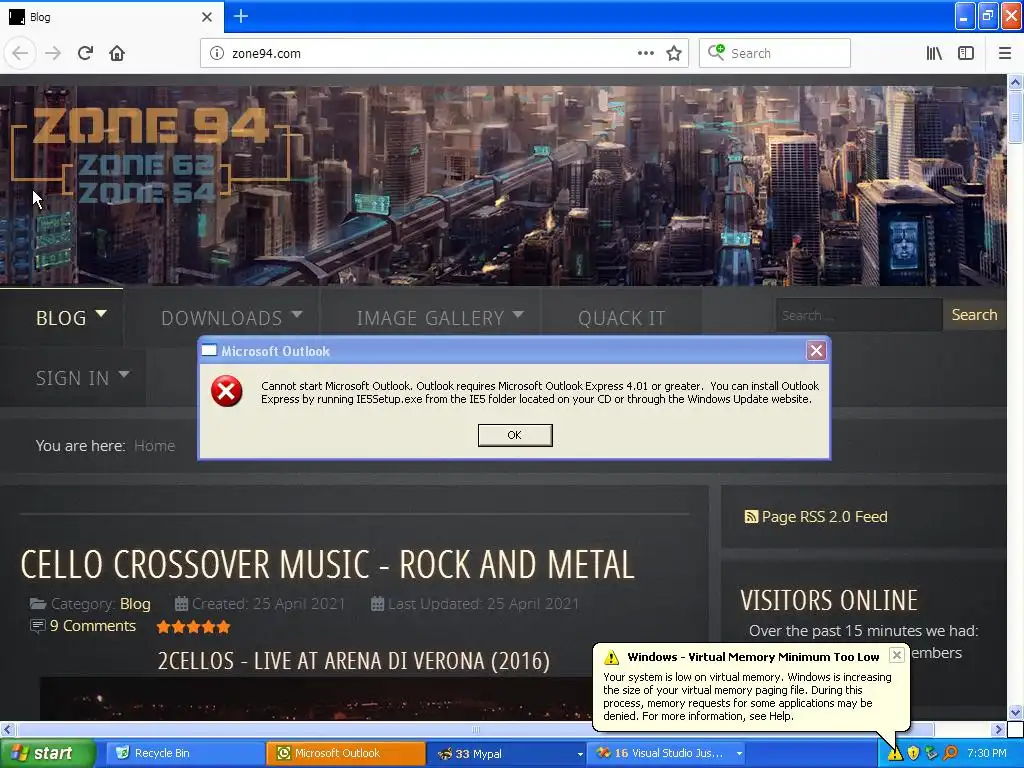Click the vertical scrollbar up arrow
The image size is (1024, 768).
point(1015,82)
